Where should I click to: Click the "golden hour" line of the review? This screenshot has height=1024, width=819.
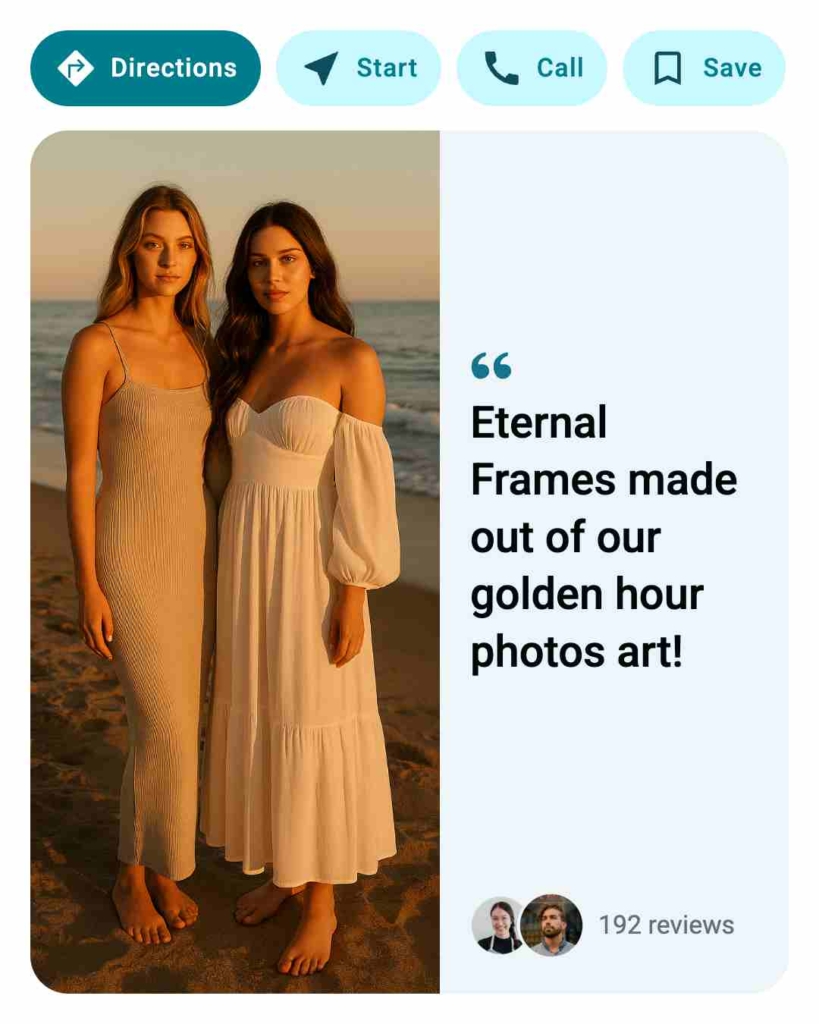point(587,595)
